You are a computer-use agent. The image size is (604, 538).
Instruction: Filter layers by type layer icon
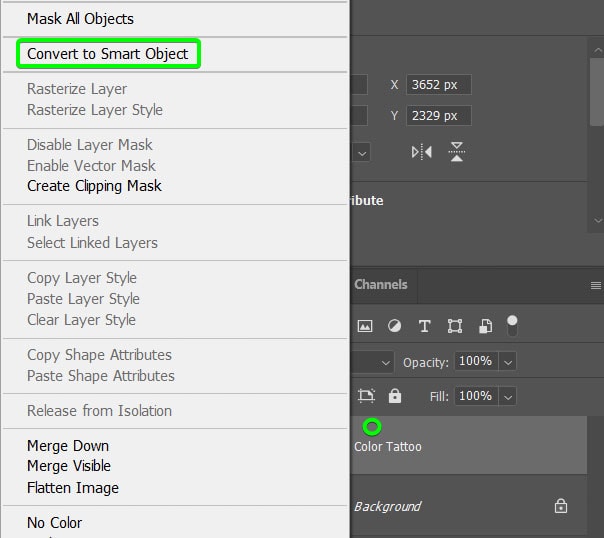(424, 326)
